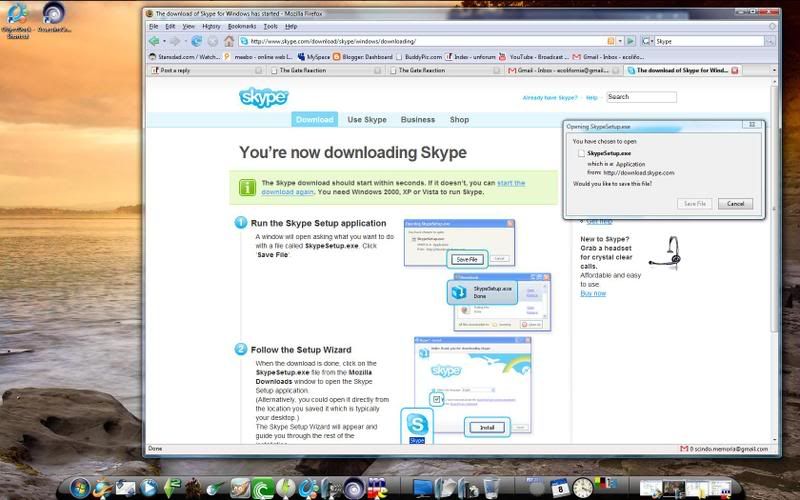
Task: Open the Tools menu
Action: coord(270,26)
